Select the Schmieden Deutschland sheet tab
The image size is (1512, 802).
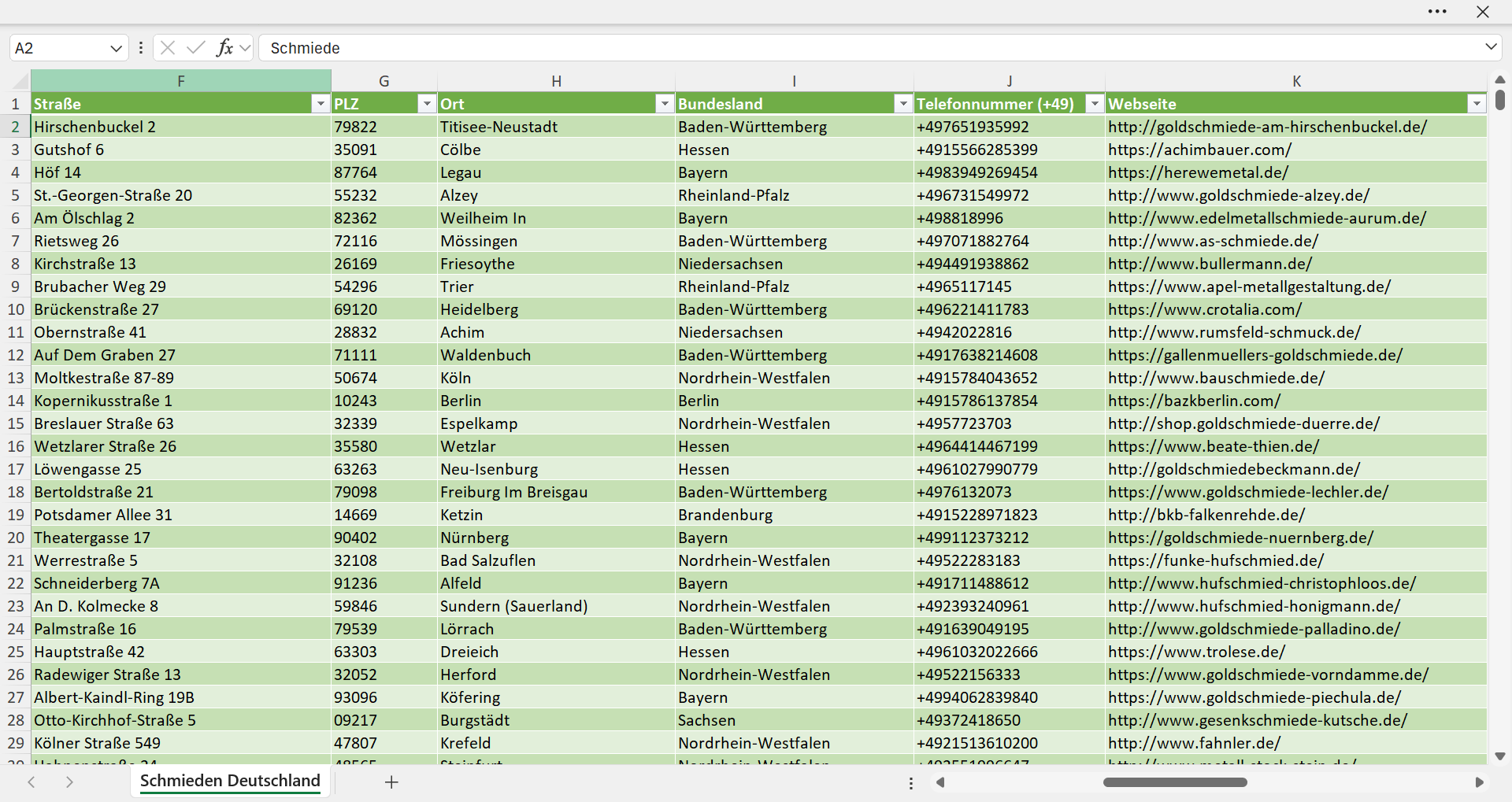click(x=230, y=781)
